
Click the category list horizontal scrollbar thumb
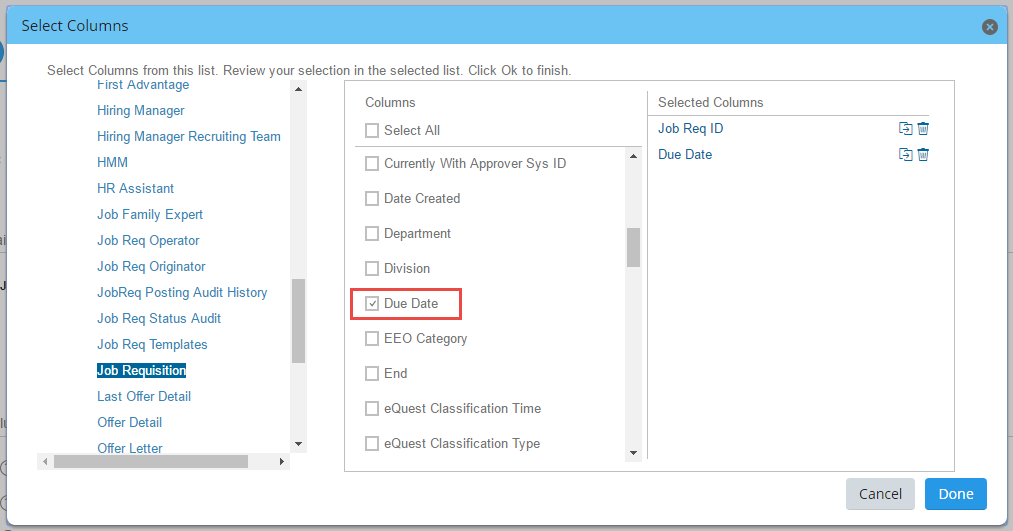pos(151,461)
